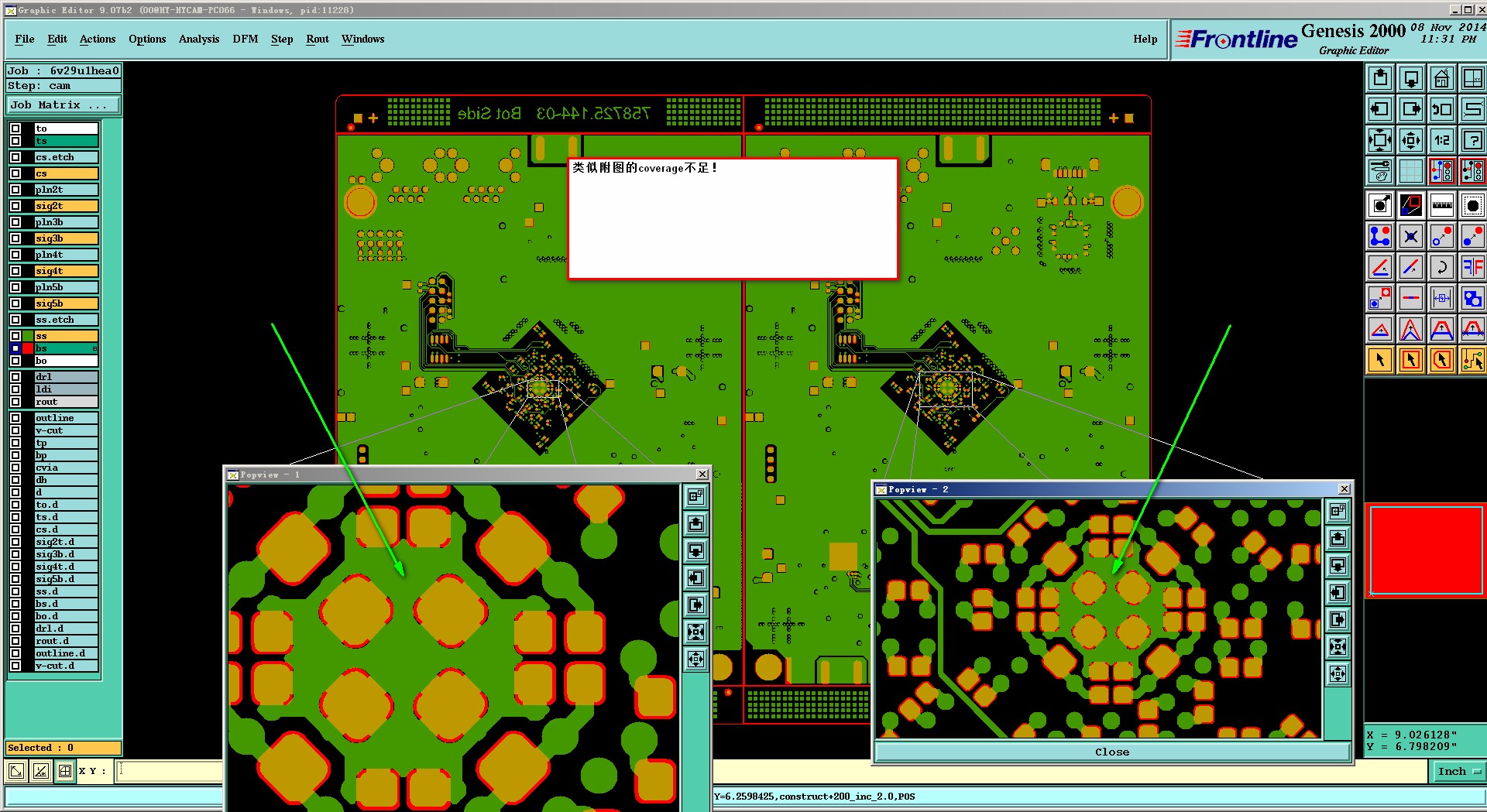This screenshot has width=1487, height=812.
Task: Open the wrench and palette settings icon
Action: 1380,170
